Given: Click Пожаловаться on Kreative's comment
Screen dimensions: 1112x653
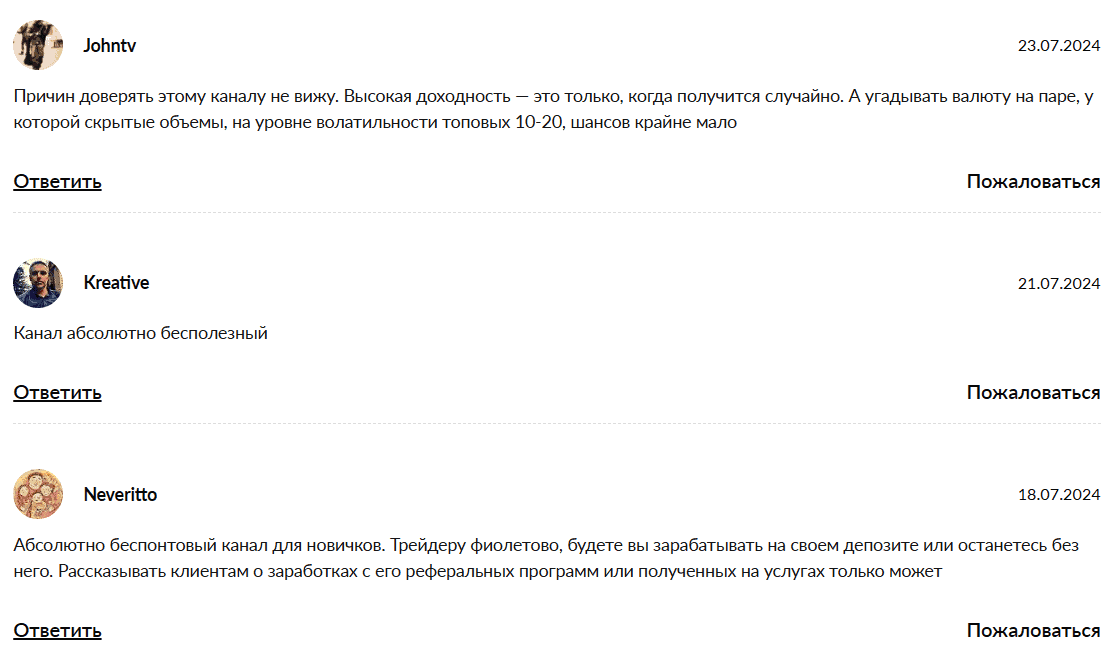Looking at the screenshot, I should pos(1033,392).
